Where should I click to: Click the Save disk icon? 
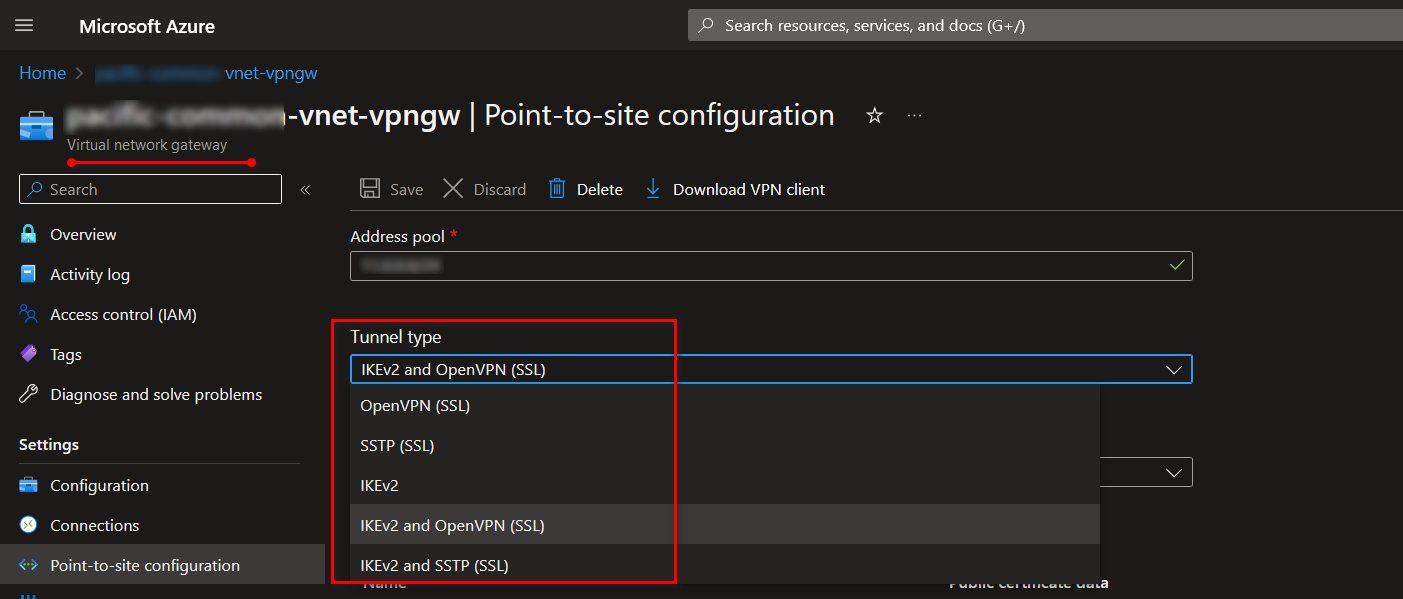coord(370,189)
